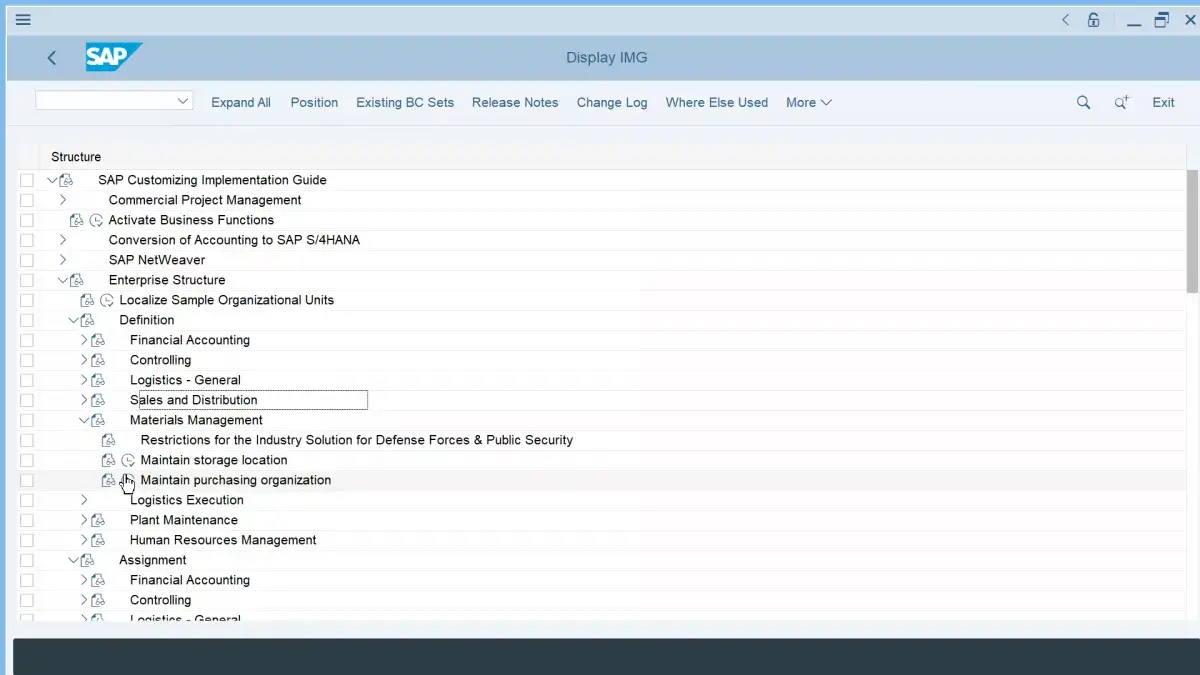
Task: Expand the Sales and Distribution node
Action: [x=84, y=400]
